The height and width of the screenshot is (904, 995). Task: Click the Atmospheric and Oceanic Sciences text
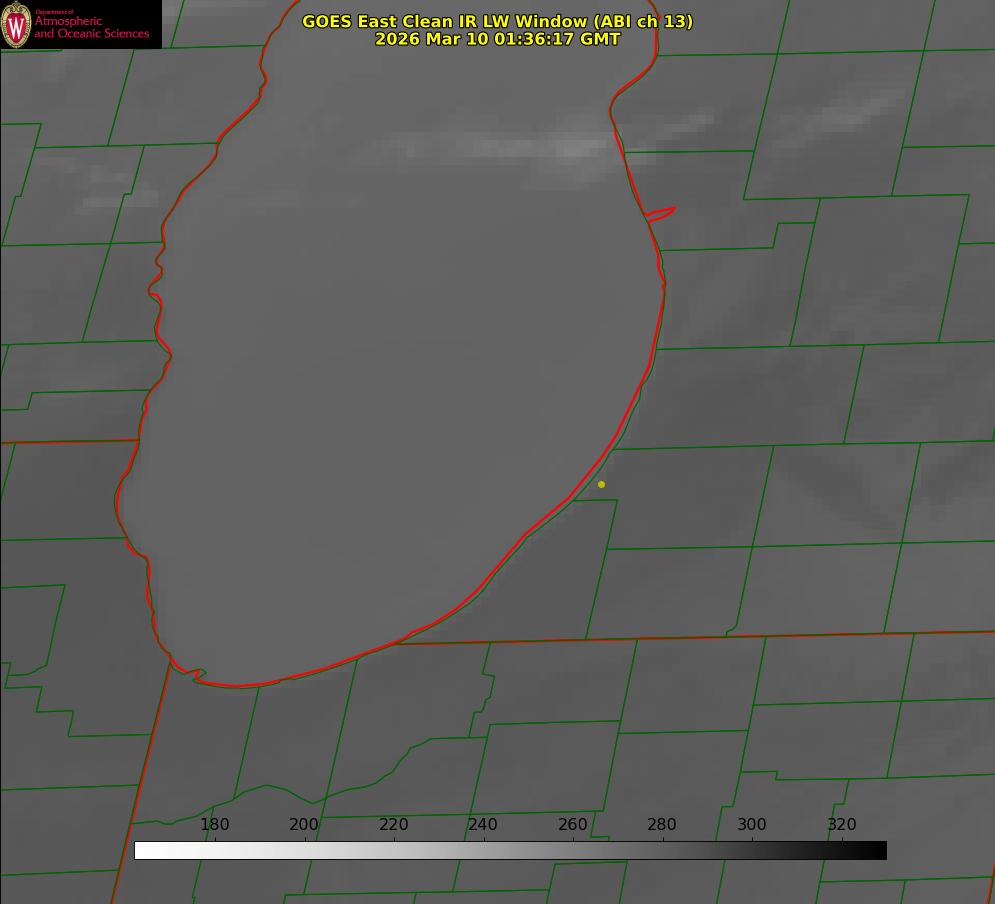91,28
